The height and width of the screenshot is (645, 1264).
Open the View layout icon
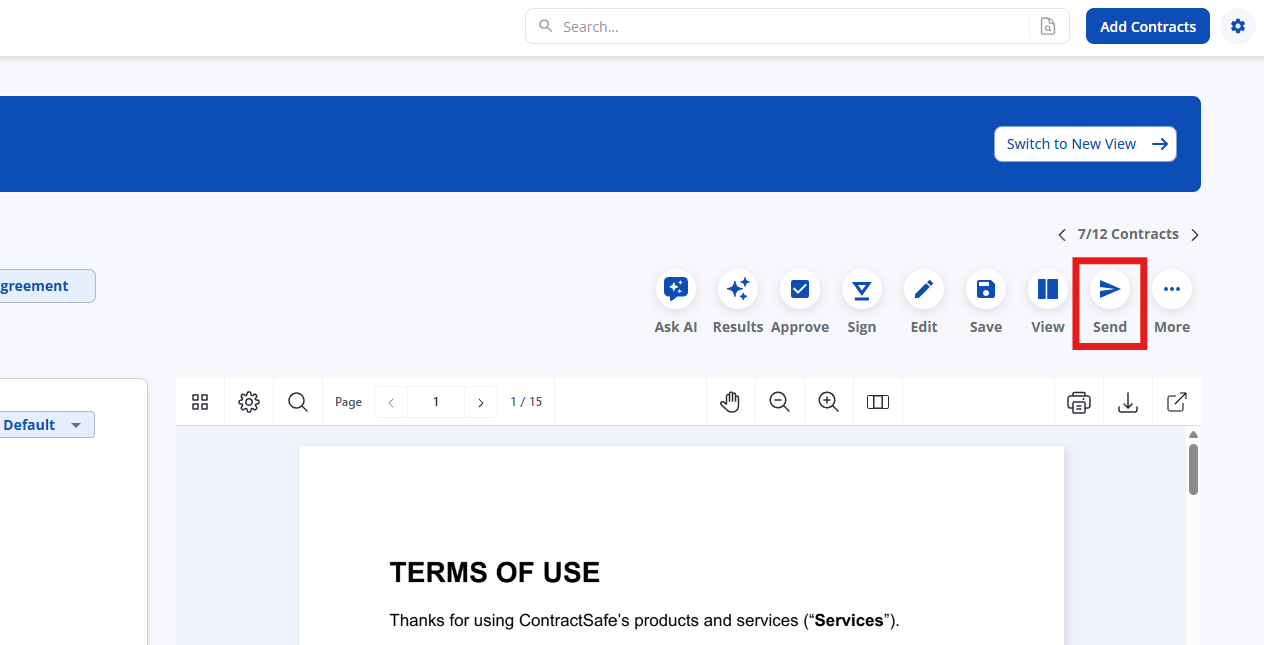(1048, 289)
